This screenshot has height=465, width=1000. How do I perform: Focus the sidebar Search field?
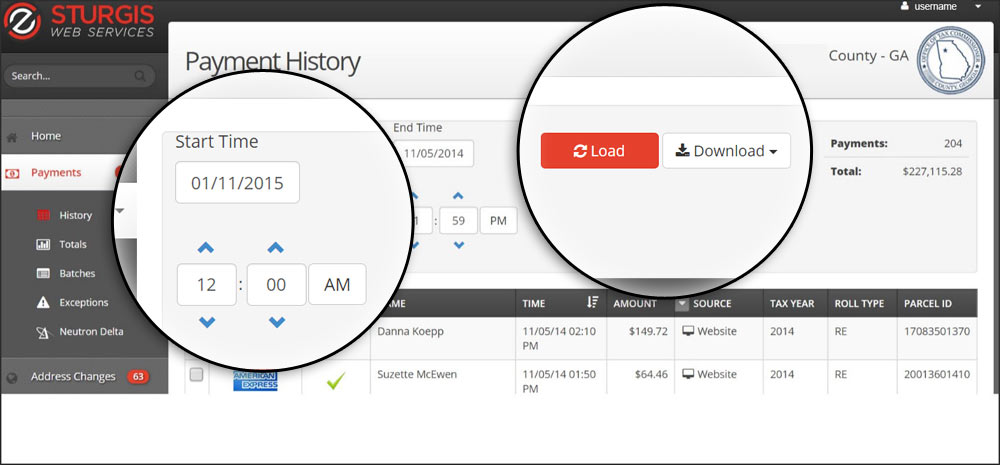click(80, 76)
